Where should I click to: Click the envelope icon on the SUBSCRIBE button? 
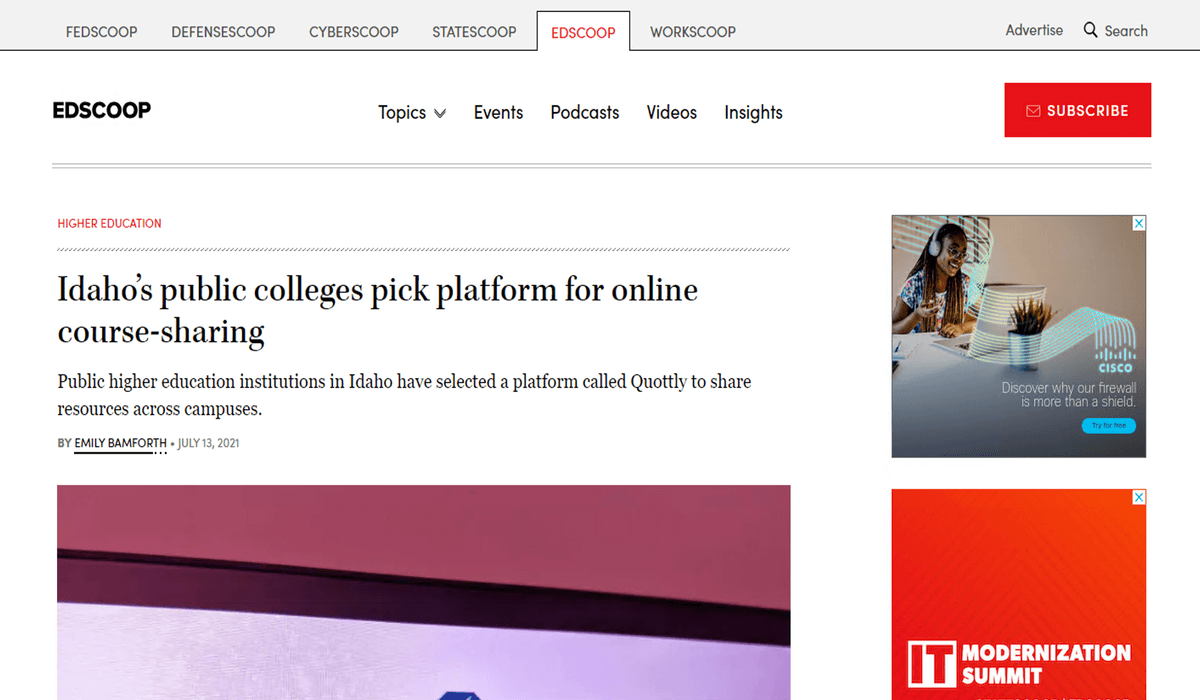coord(1034,110)
